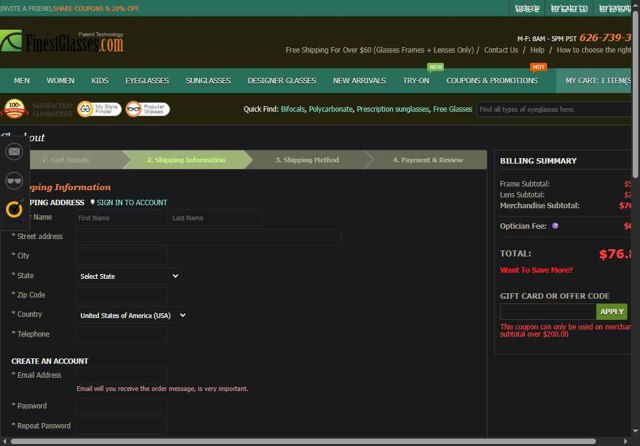Click SIGN IN TO ACCOUNT link
Viewport: 640px width, 446px height.
[x=132, y=202]
